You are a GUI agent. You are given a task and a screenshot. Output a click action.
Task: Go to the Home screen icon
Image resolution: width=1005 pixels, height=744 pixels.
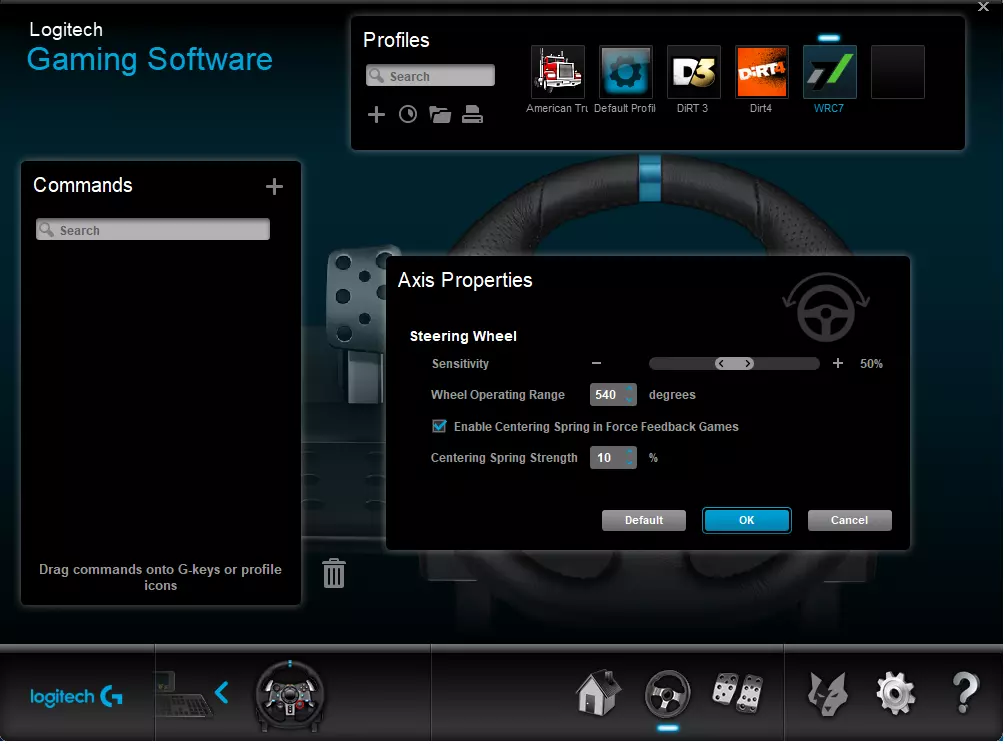(x=598, y=692)
